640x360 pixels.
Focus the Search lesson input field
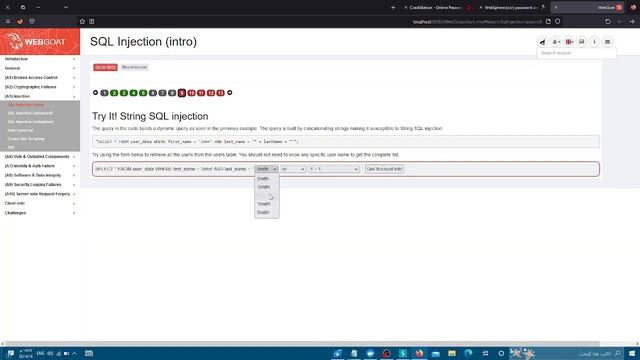pos(576,53)
